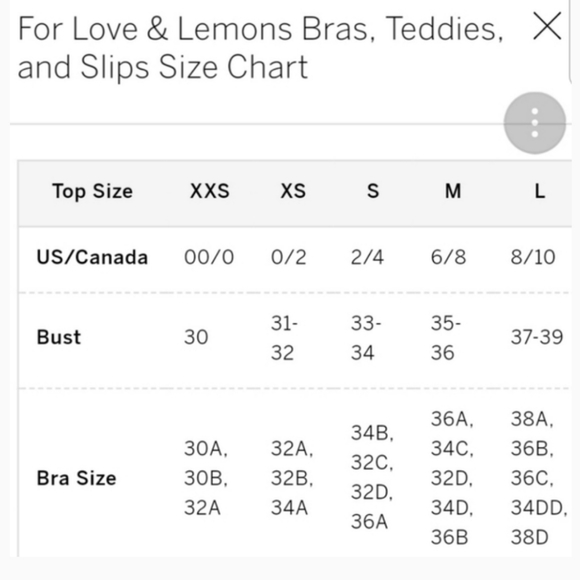Click the 6/8 US size cell

tap(448, 257)
